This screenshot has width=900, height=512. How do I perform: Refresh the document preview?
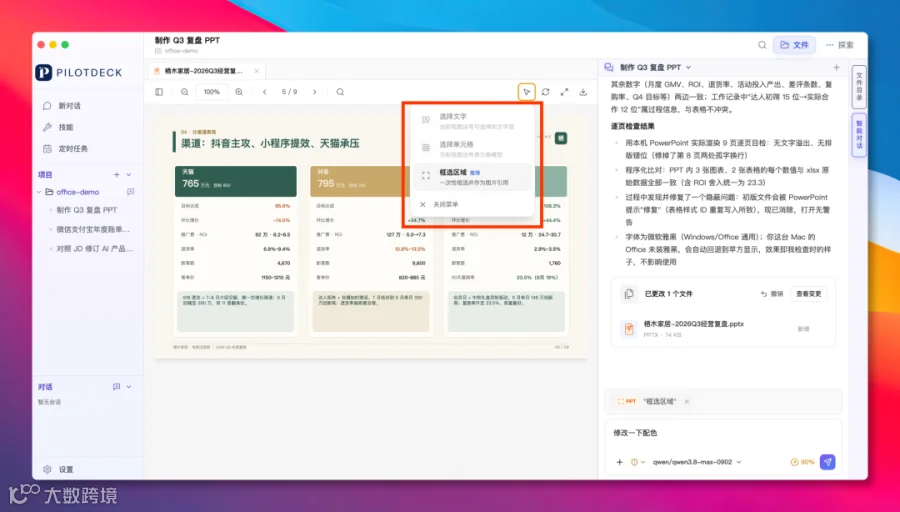[545, 92]
